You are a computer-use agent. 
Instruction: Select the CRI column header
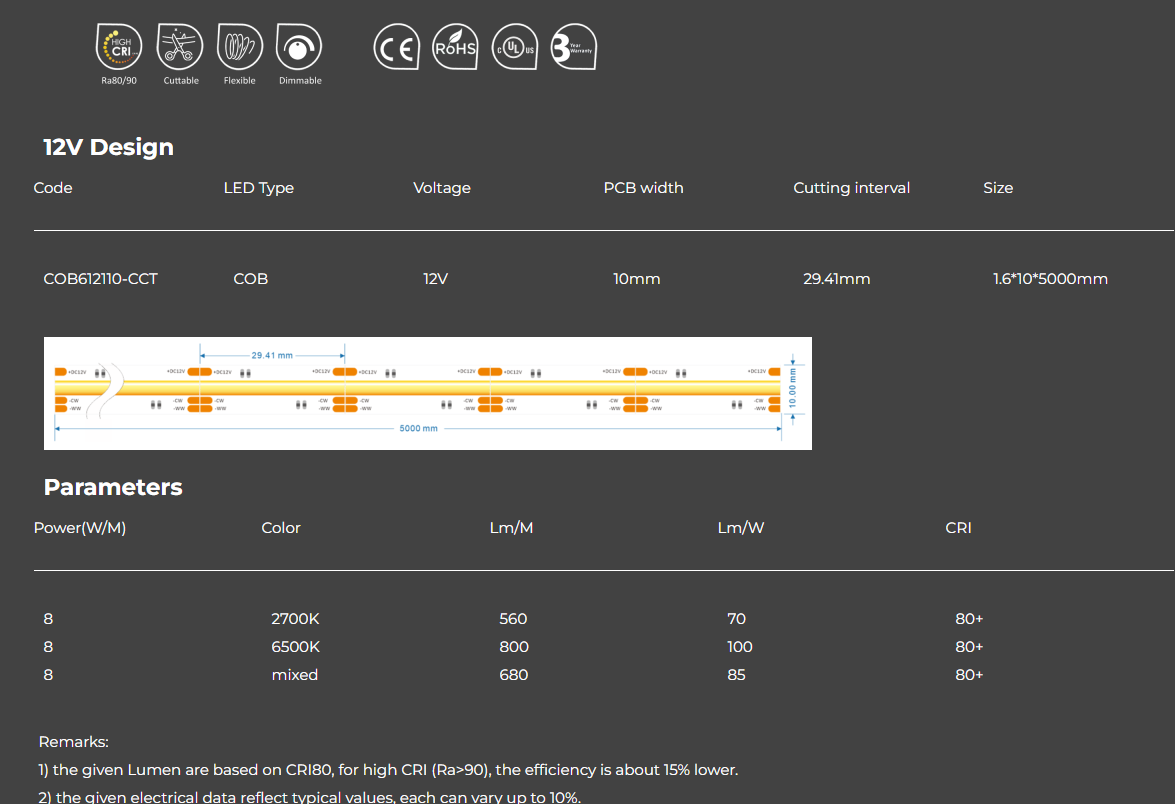point(957,528)
